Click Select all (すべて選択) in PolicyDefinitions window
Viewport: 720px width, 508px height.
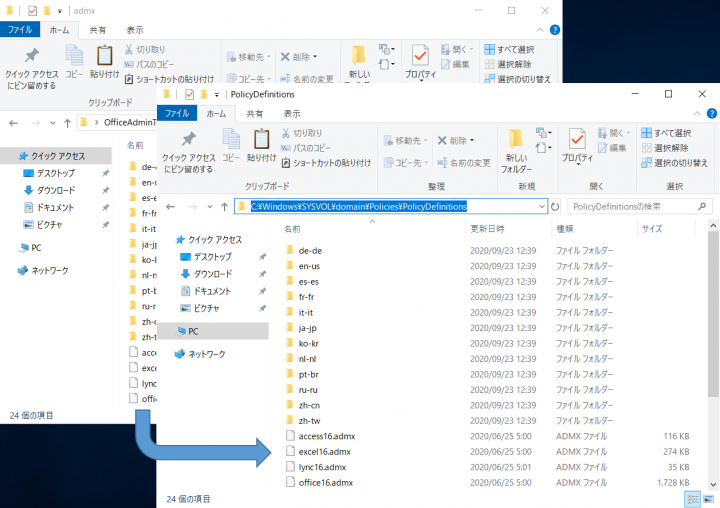pos(666,133)
